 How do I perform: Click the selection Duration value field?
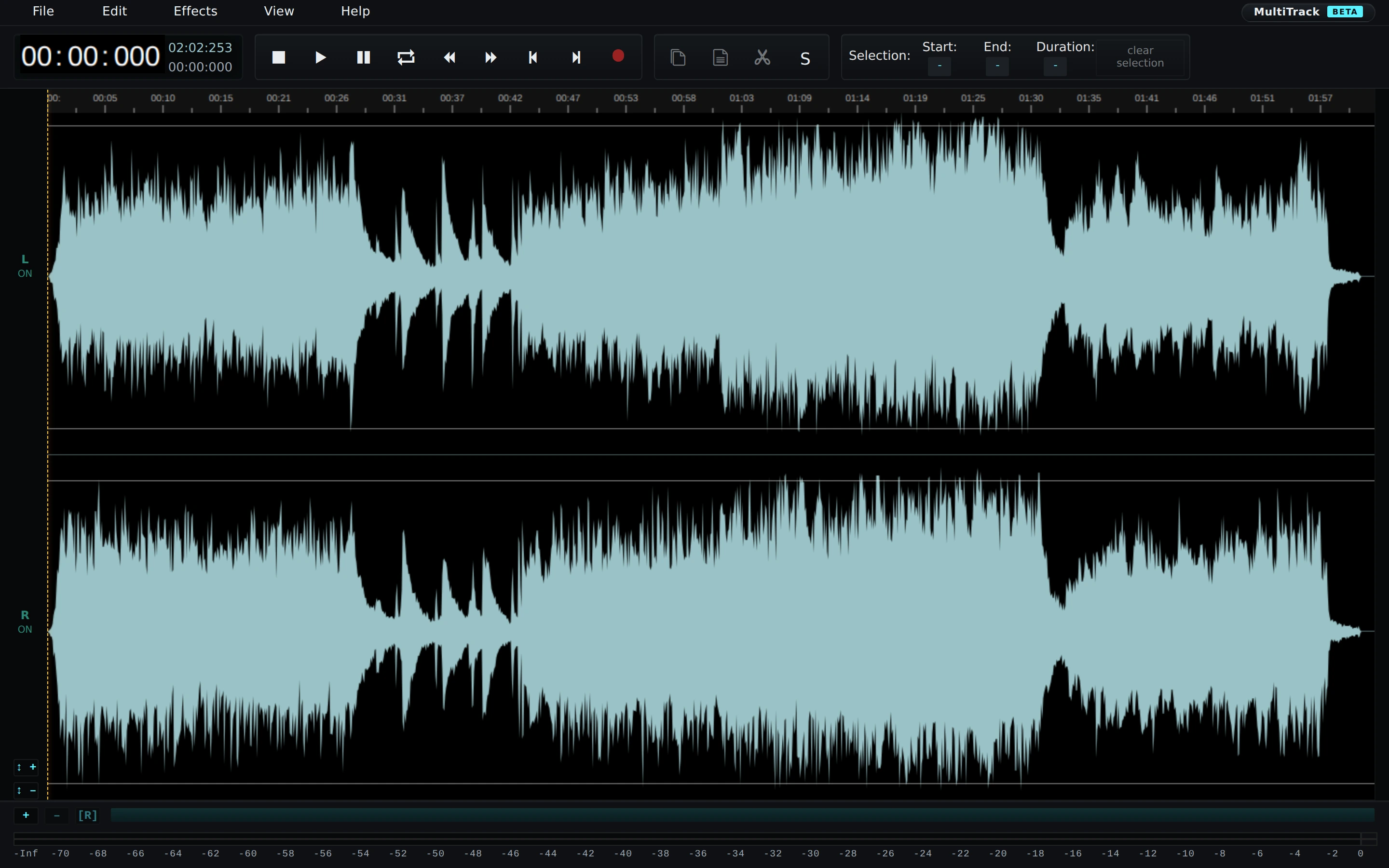[1055, 66]
